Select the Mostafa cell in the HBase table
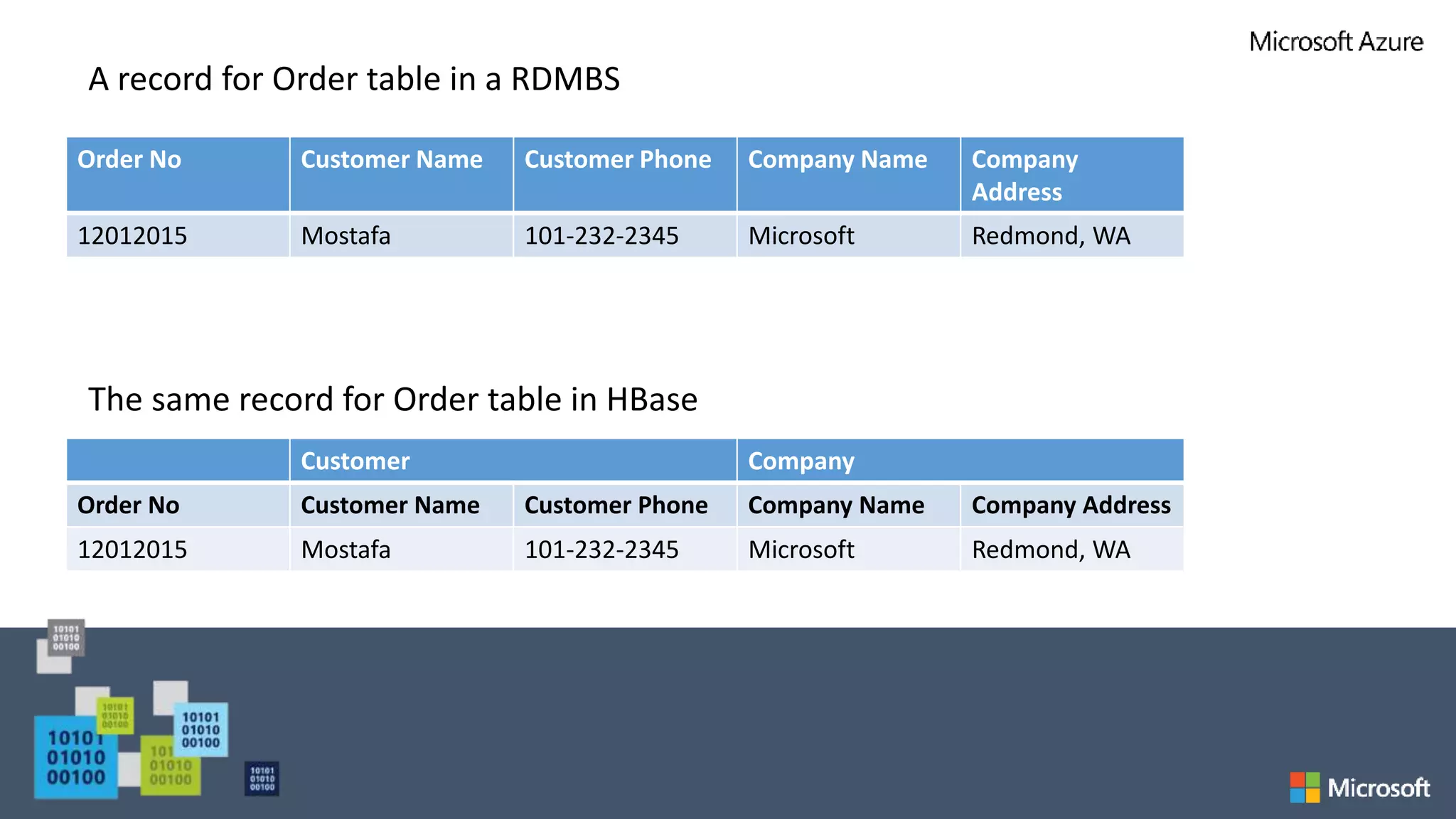Viewport: 1456px width, 819px height. (x=402, y=549)
